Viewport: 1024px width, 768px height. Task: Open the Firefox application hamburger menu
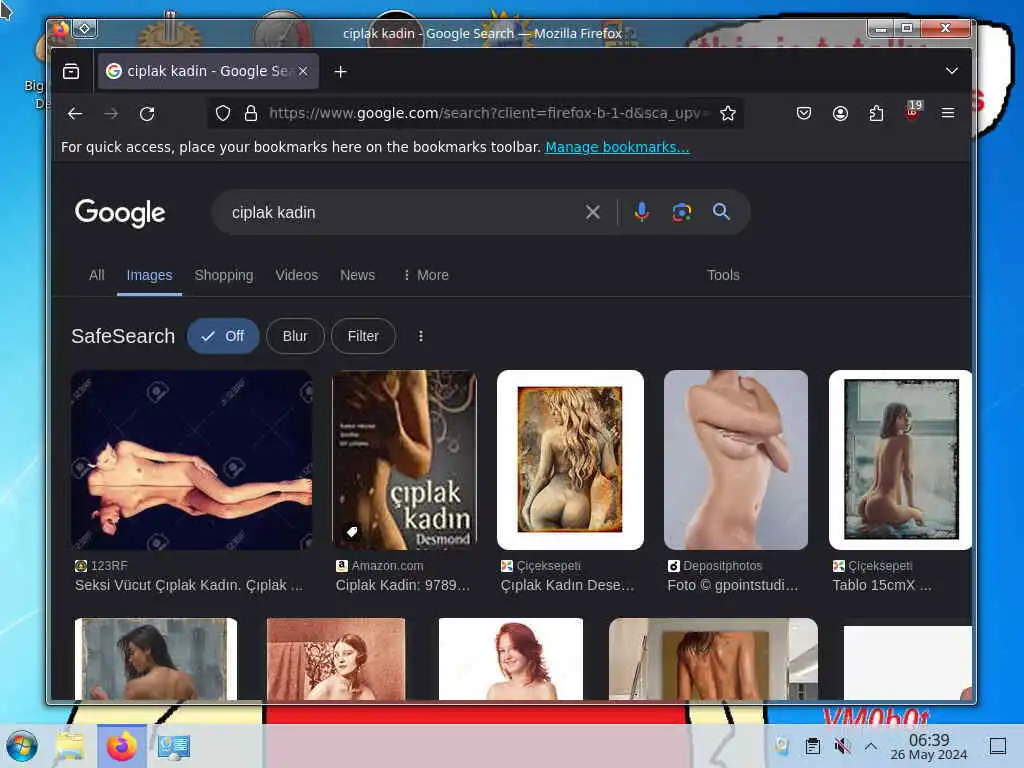tap(948, 113)
